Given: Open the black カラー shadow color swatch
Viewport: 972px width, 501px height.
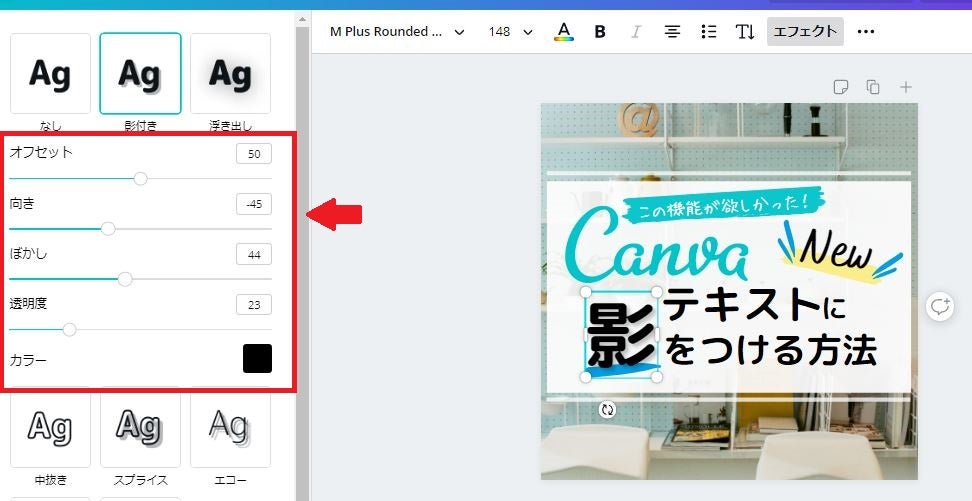Looking at the screenshot, I should click(x=257, y=358).
